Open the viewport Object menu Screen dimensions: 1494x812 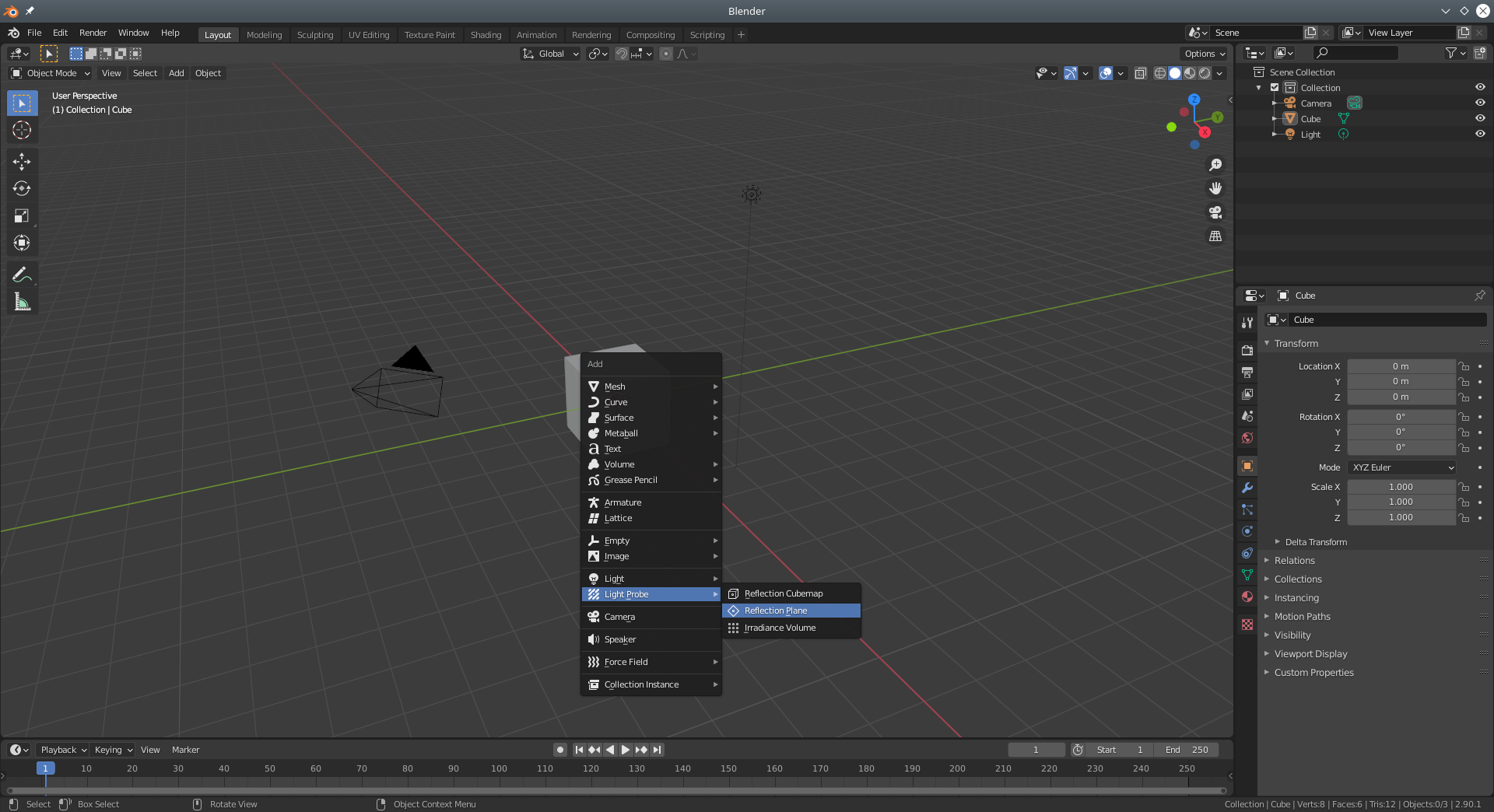click(x=208, y=73)
